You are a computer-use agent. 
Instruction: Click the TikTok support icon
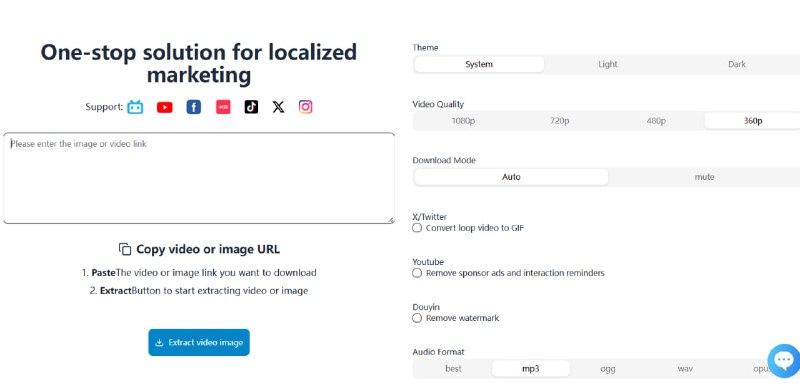tap(251, 107)
